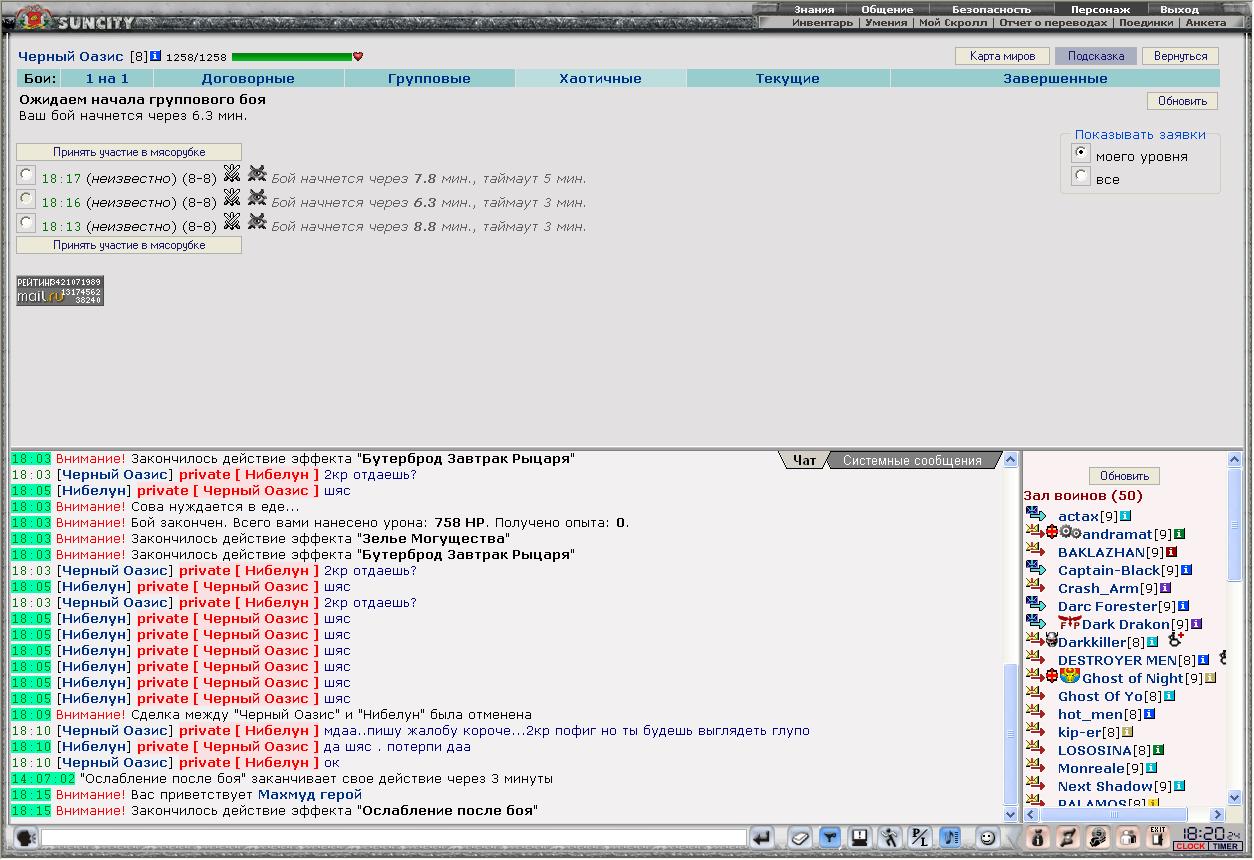1254x860 pixels.
Task: Switch to Хаотичные battles tab
Action: [x=600, y=78]
